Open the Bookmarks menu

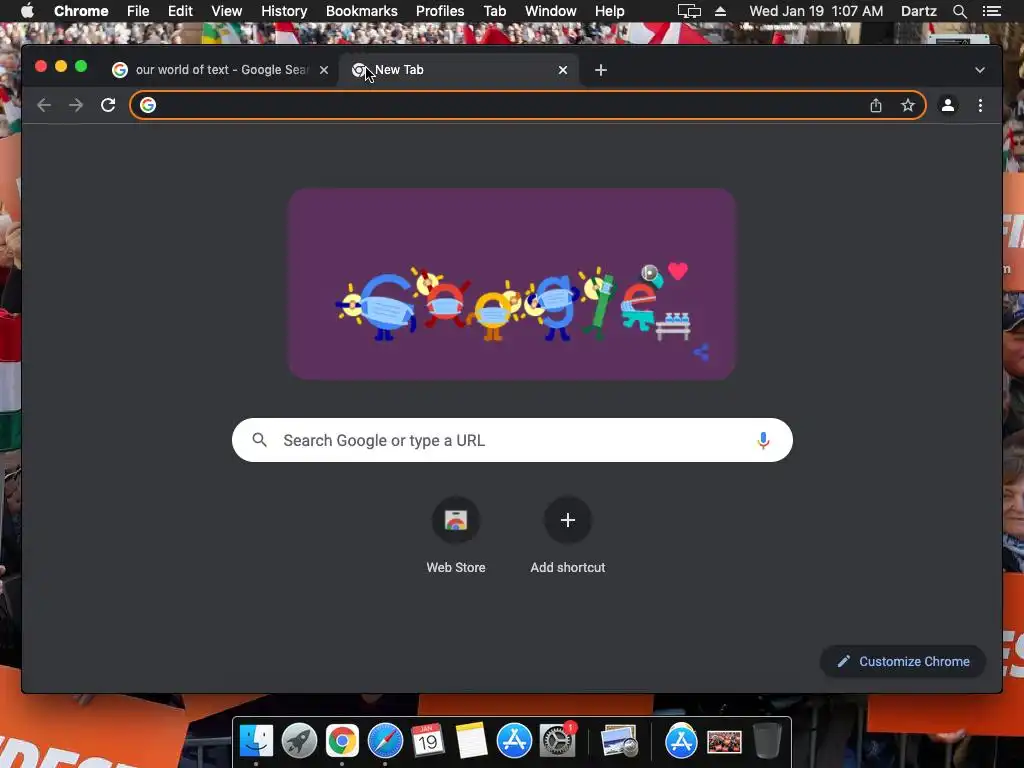[x=361, y=11]
